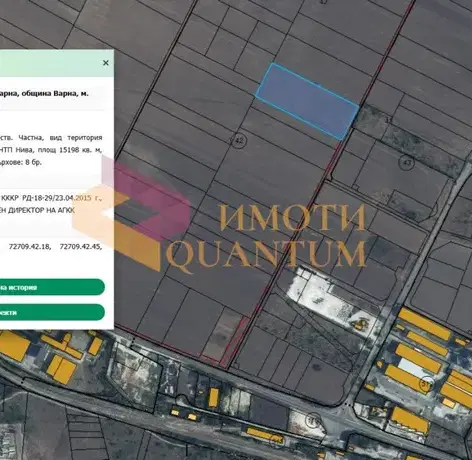472x460 pixels.
Task: Click the circled 47 map label
Action: (x=407, y=162)
